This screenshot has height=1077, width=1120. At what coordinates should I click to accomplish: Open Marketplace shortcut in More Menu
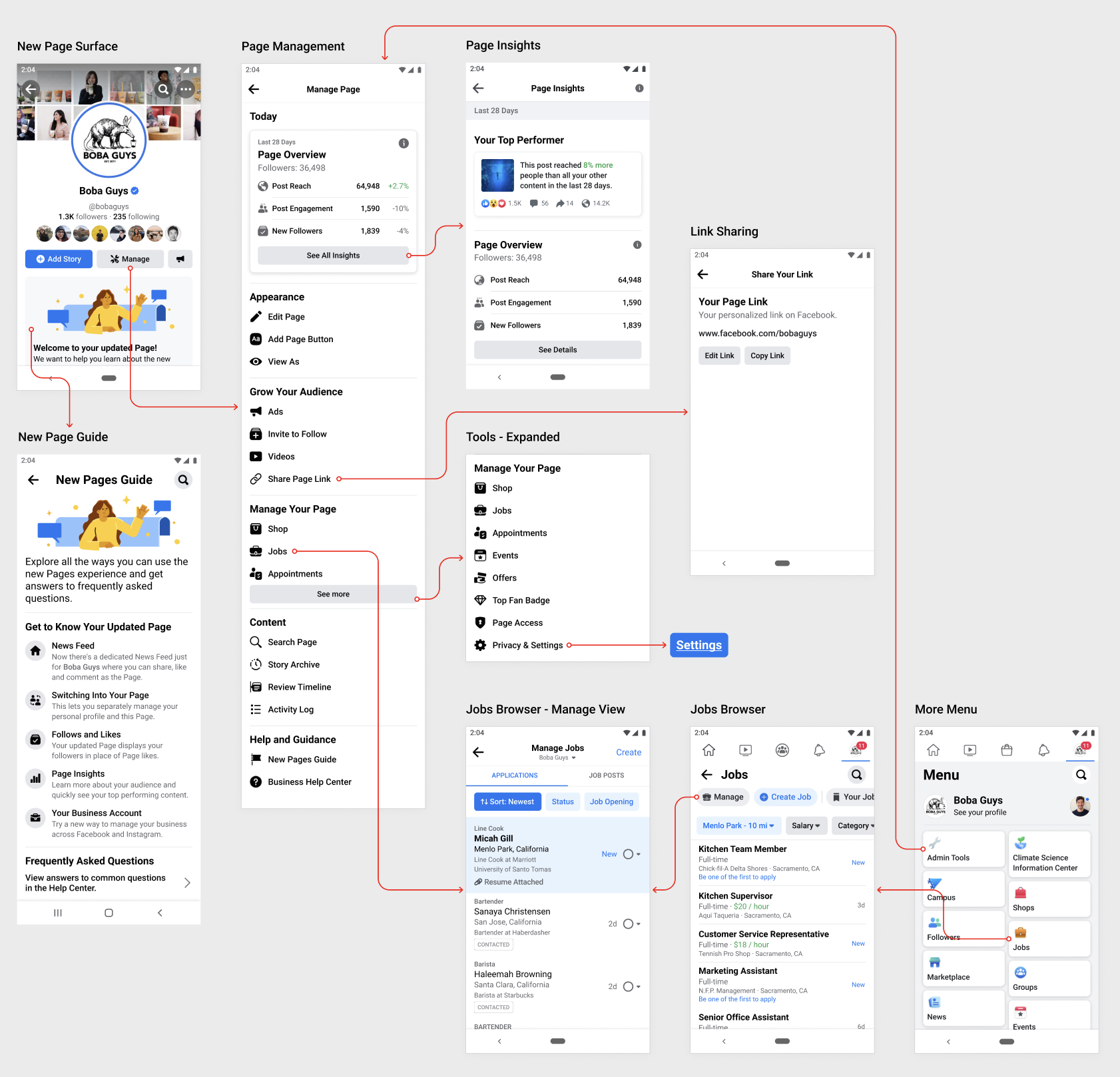(964, 969)
